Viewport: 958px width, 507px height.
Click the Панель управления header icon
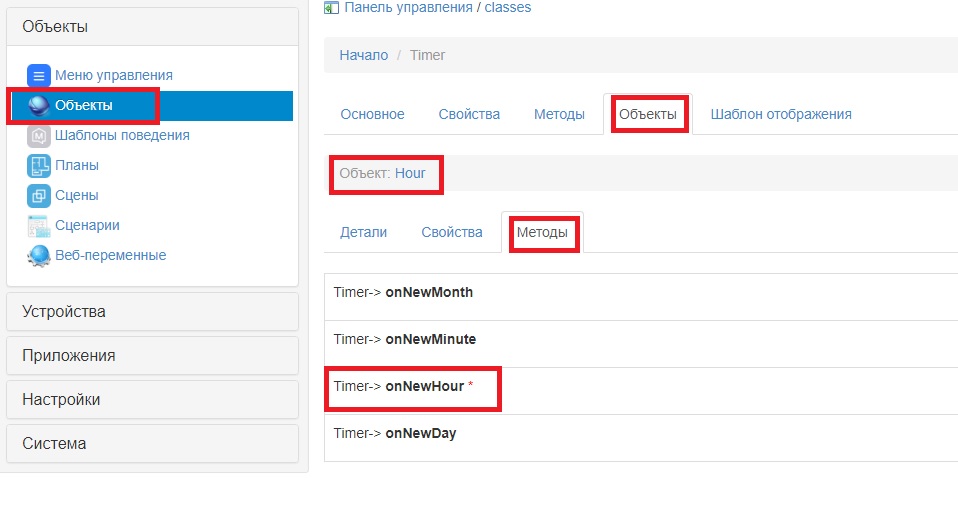point(331,7)
